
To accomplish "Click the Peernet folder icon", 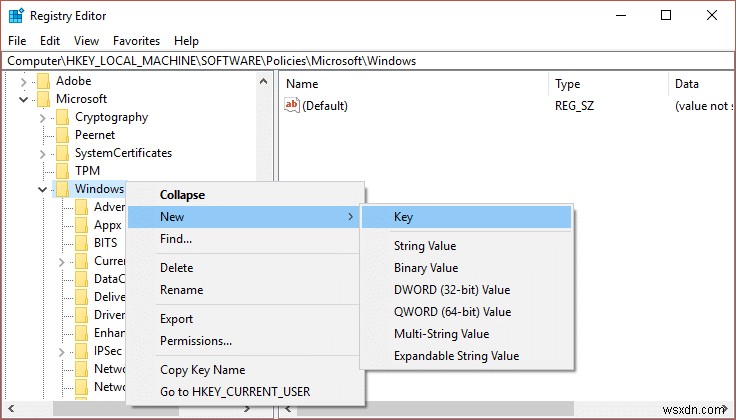I will pos(62,135).
